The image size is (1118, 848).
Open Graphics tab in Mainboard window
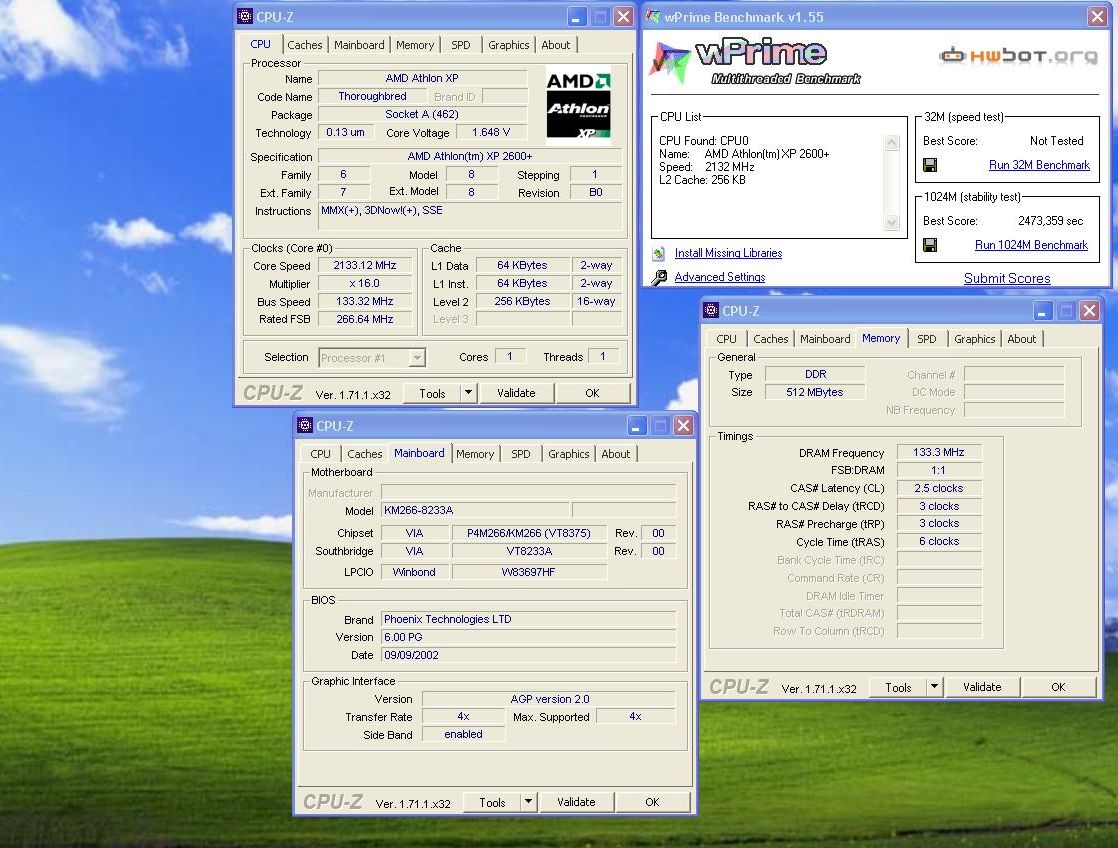[x=568, y=454]
